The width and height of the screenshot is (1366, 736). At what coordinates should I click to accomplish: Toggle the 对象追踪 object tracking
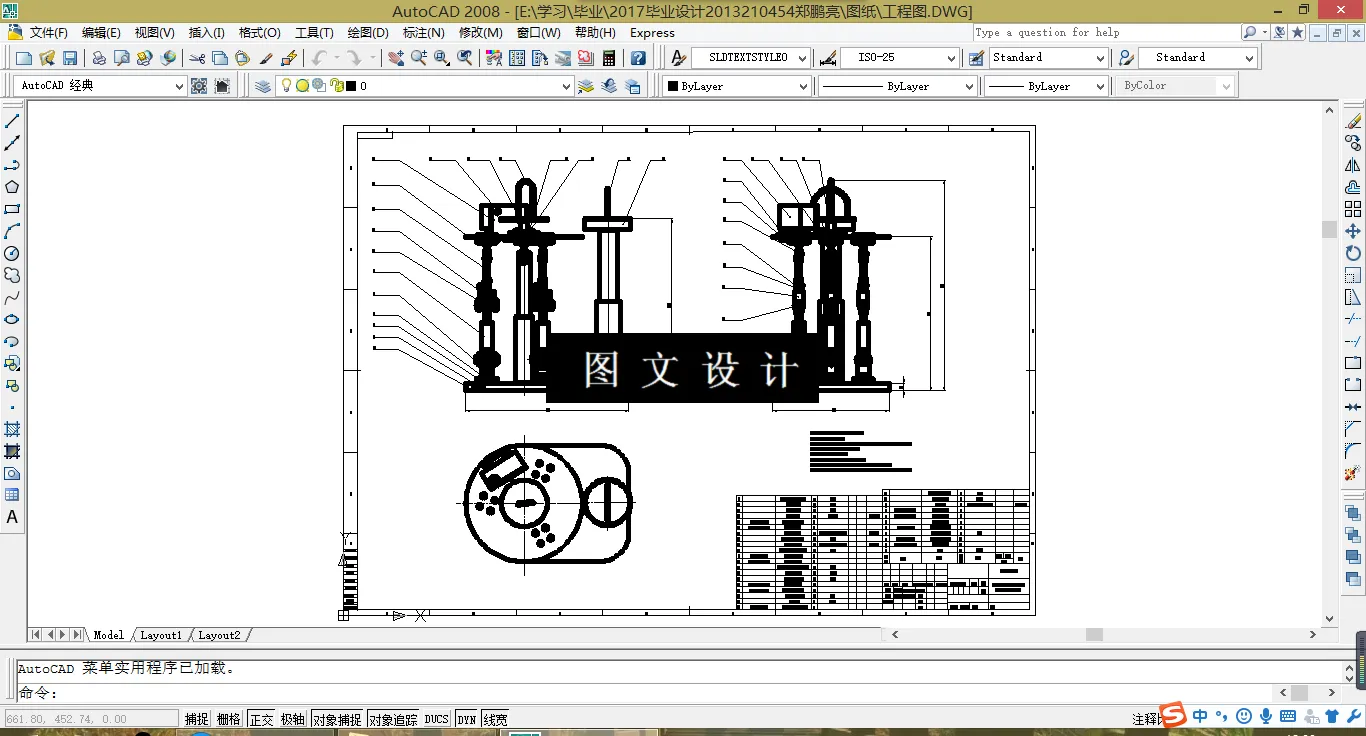[393, 719]
